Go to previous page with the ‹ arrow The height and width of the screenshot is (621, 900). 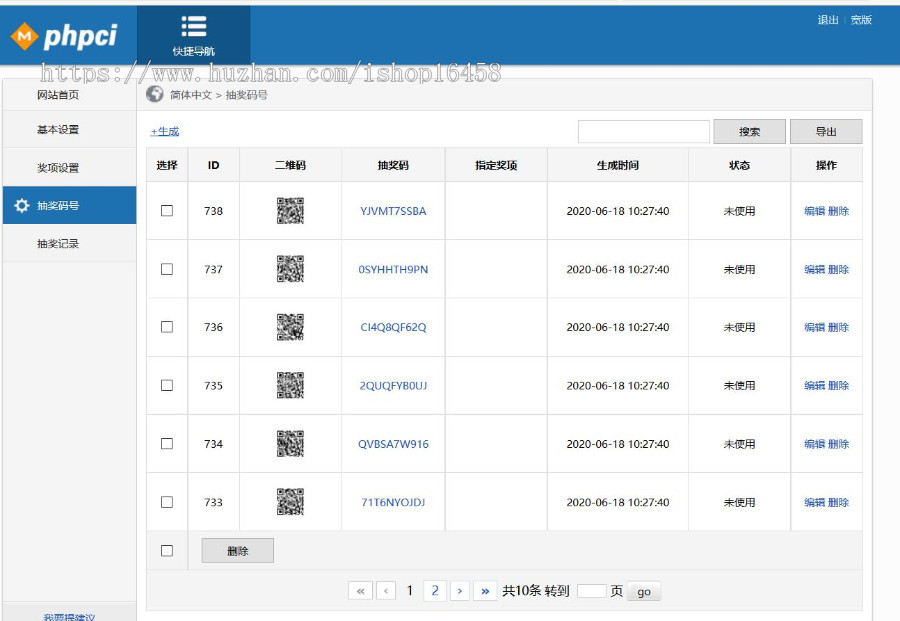coord(385,590)
